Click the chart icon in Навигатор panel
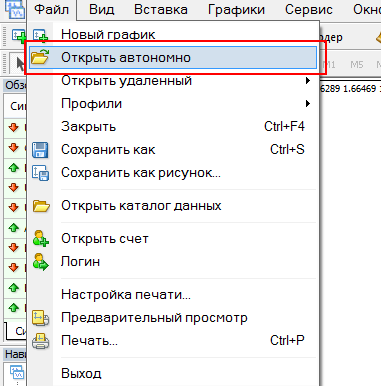Viewport: 381px width, 386px height. coord(16,373)
